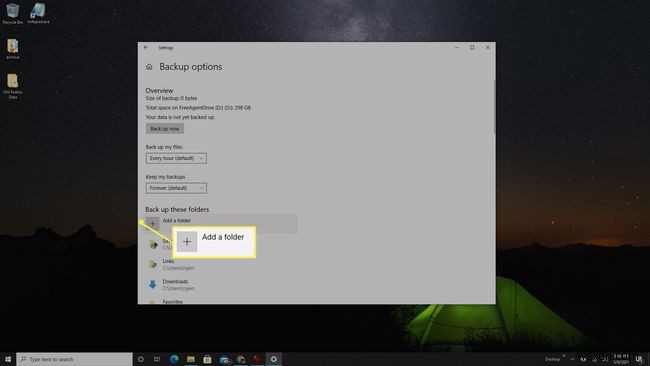Open the Back up my files frequency dropdown
The width and height of the screenshot is (650, 366).
point(176,158)
